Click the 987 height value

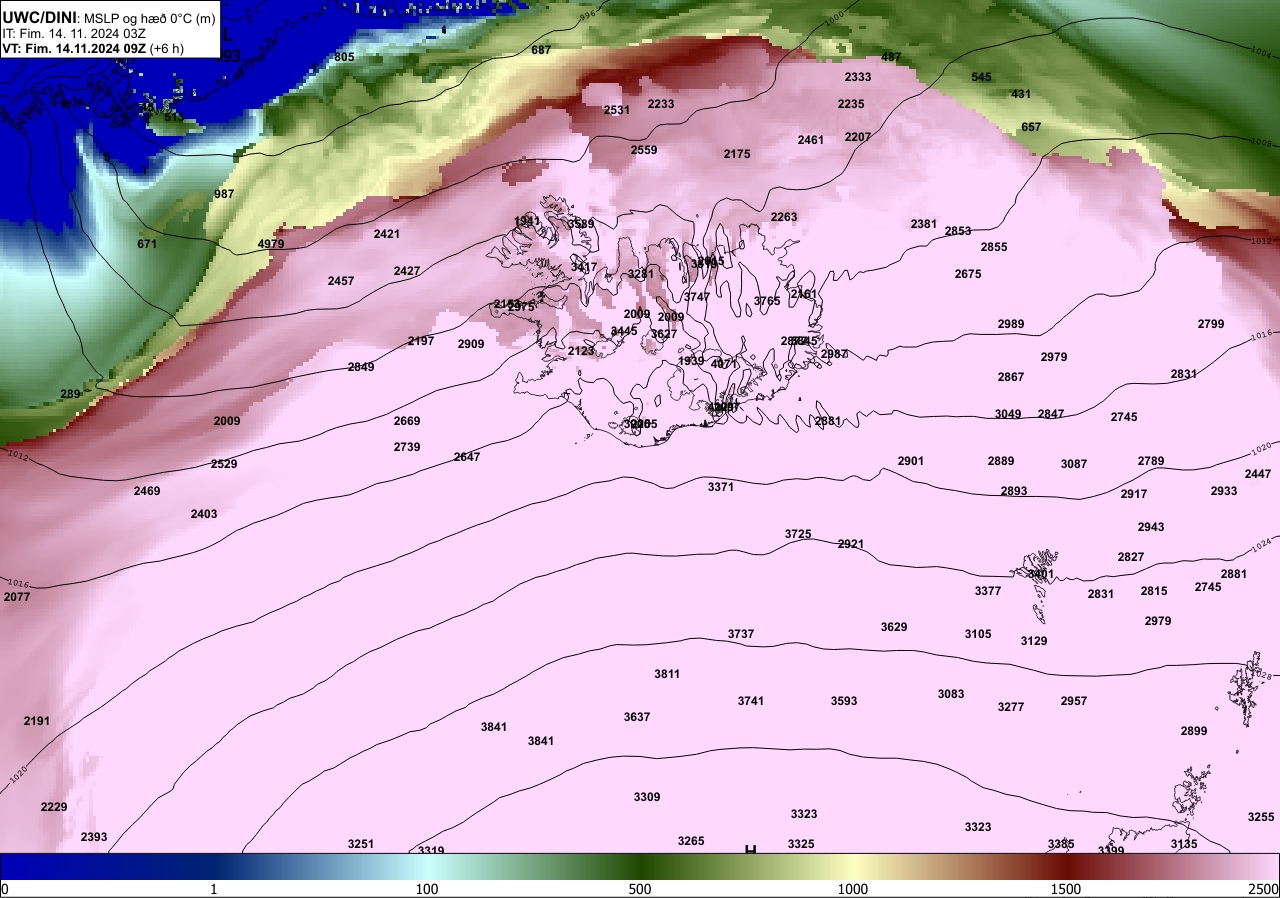pos(224,194)
